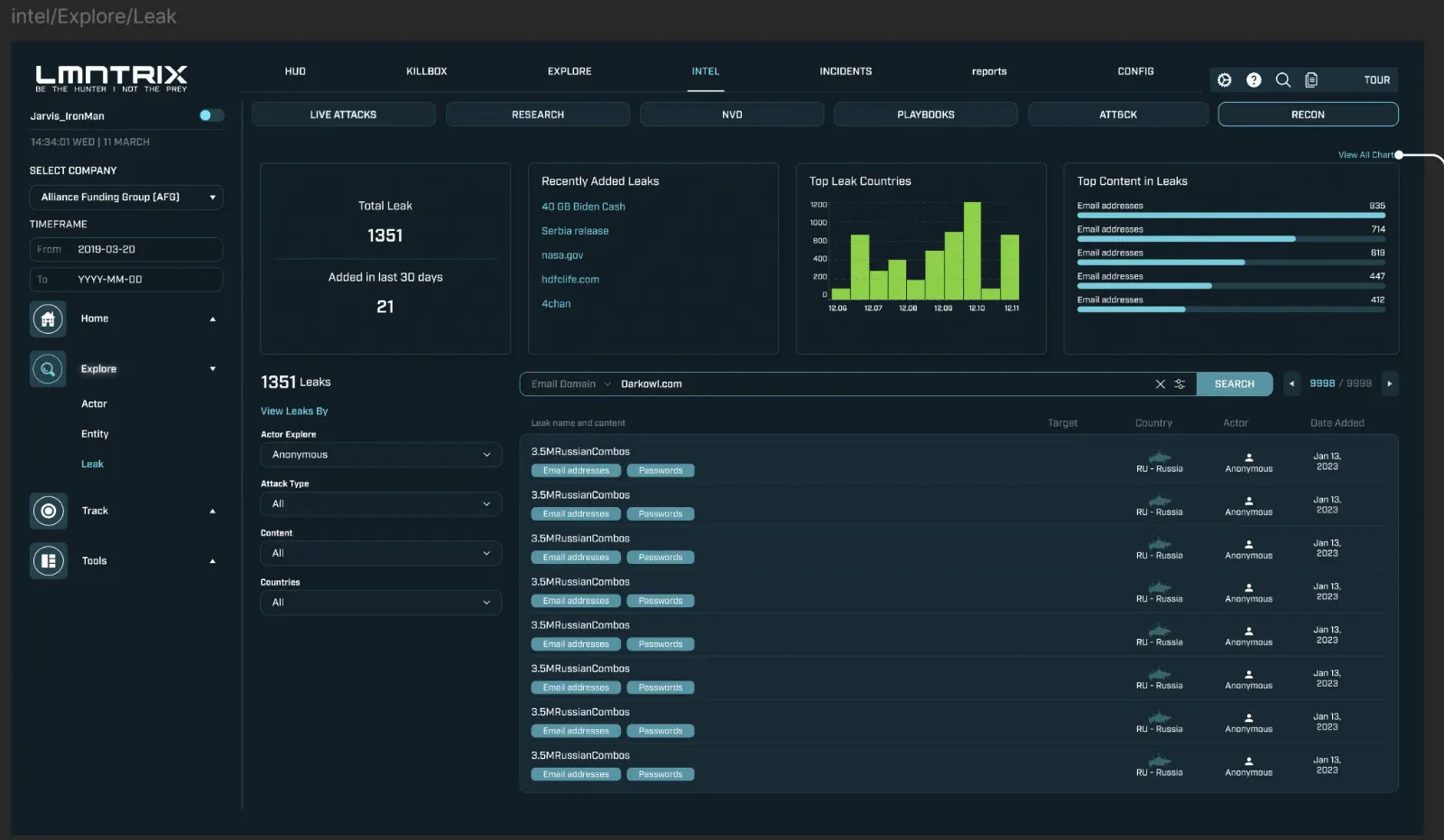Expand the Tools menu arrow
This screenshot has height=840, width=1444.
pyautogui.click(x=213, y=561)
